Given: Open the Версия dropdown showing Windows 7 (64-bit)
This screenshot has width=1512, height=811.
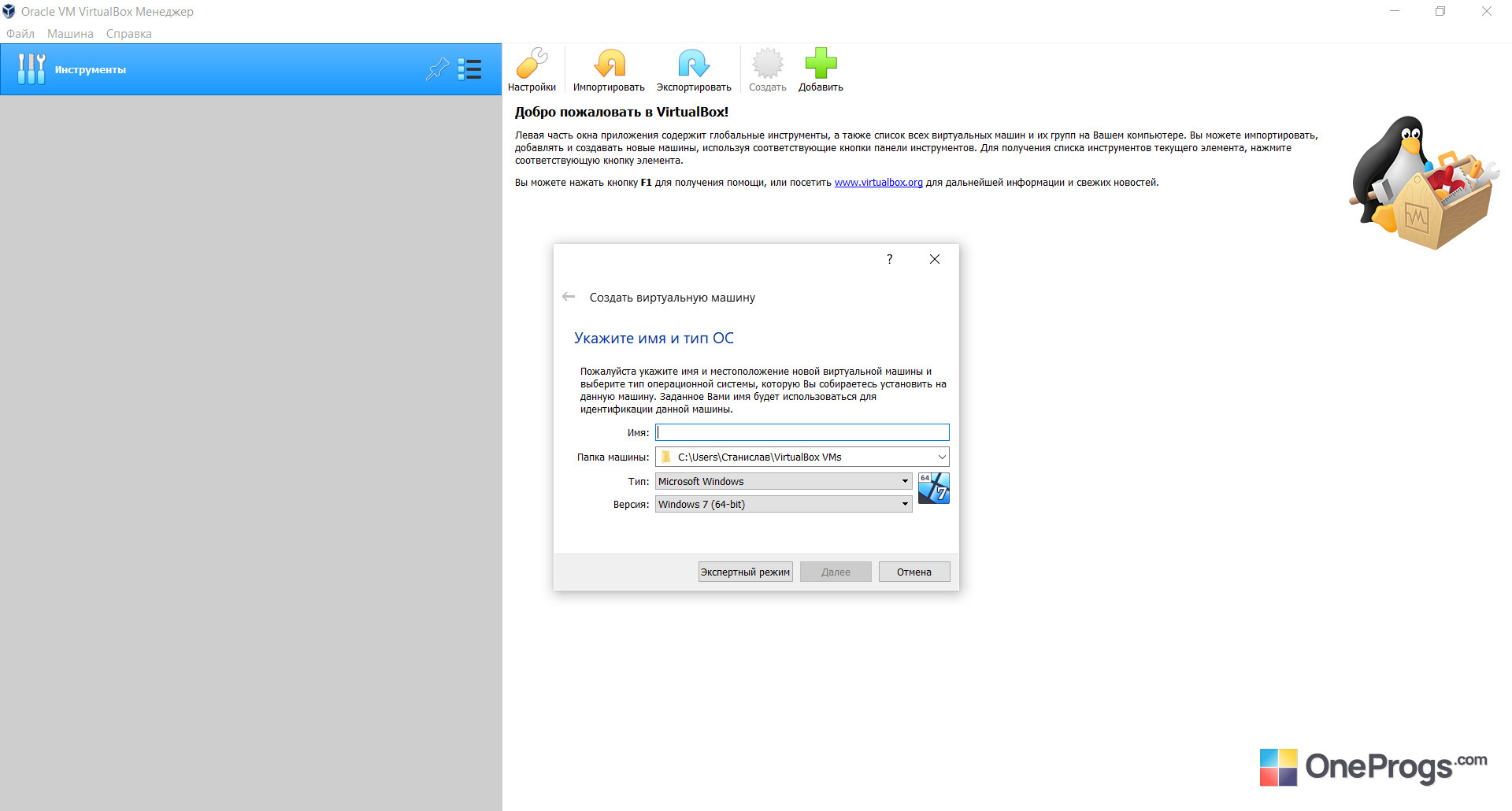Looking at the screenshot, I should [x=784, y=504].
